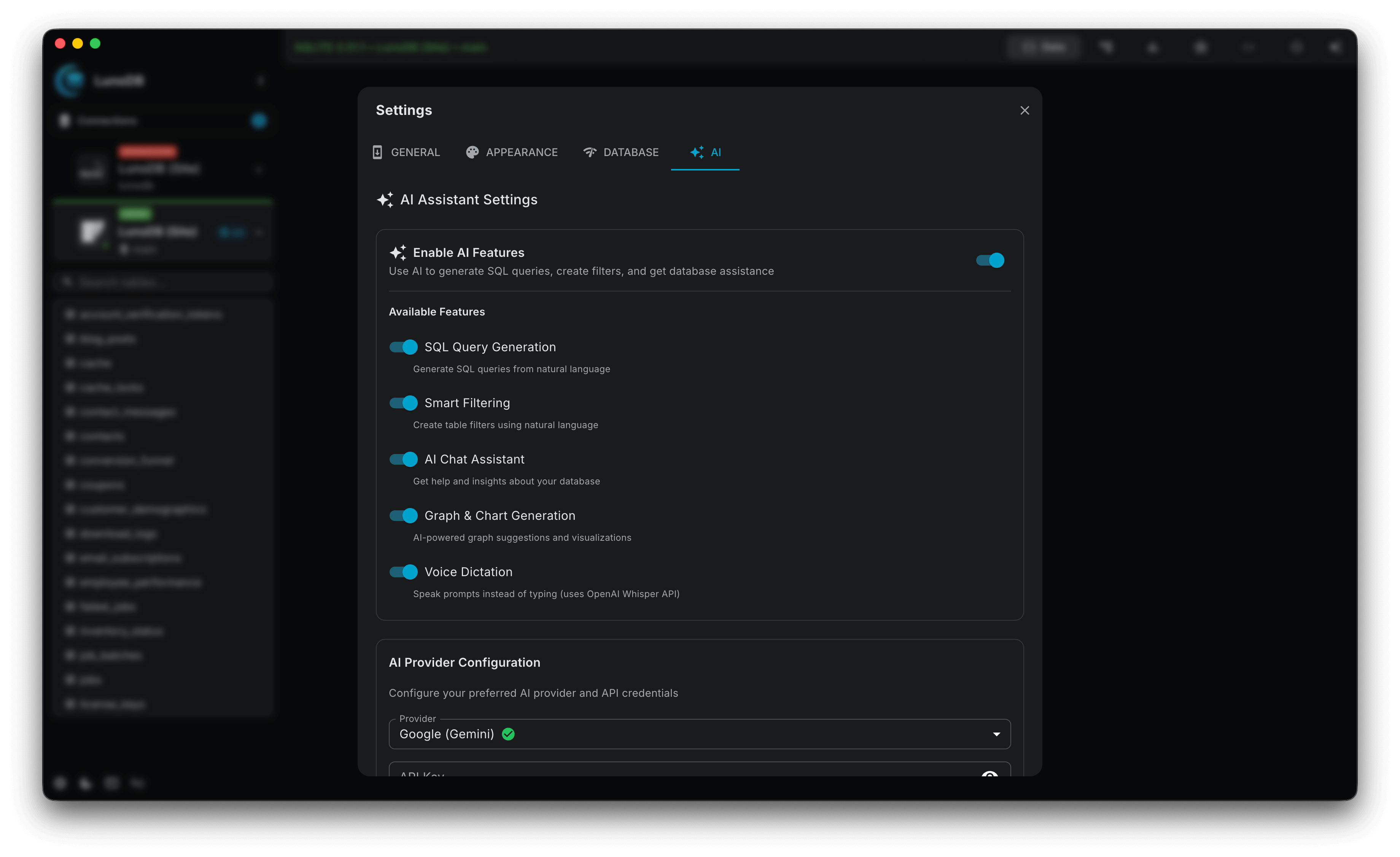
Task: Select the AI settings tab
Action: (705, 152)
